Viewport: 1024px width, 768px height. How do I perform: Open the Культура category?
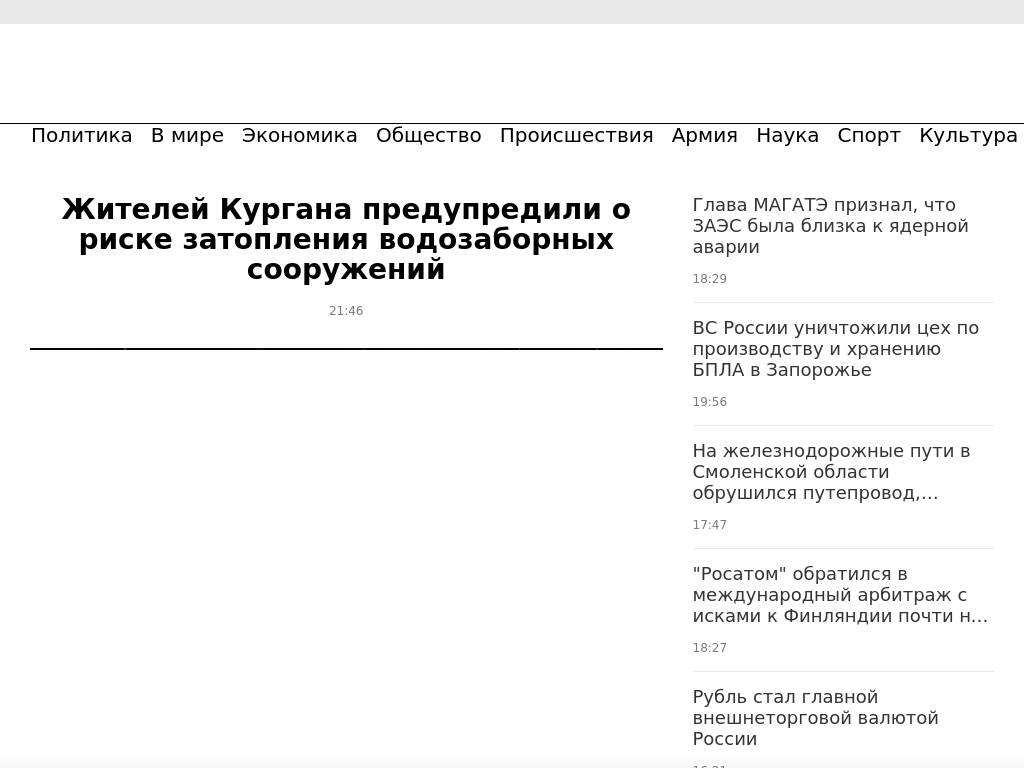968,136
